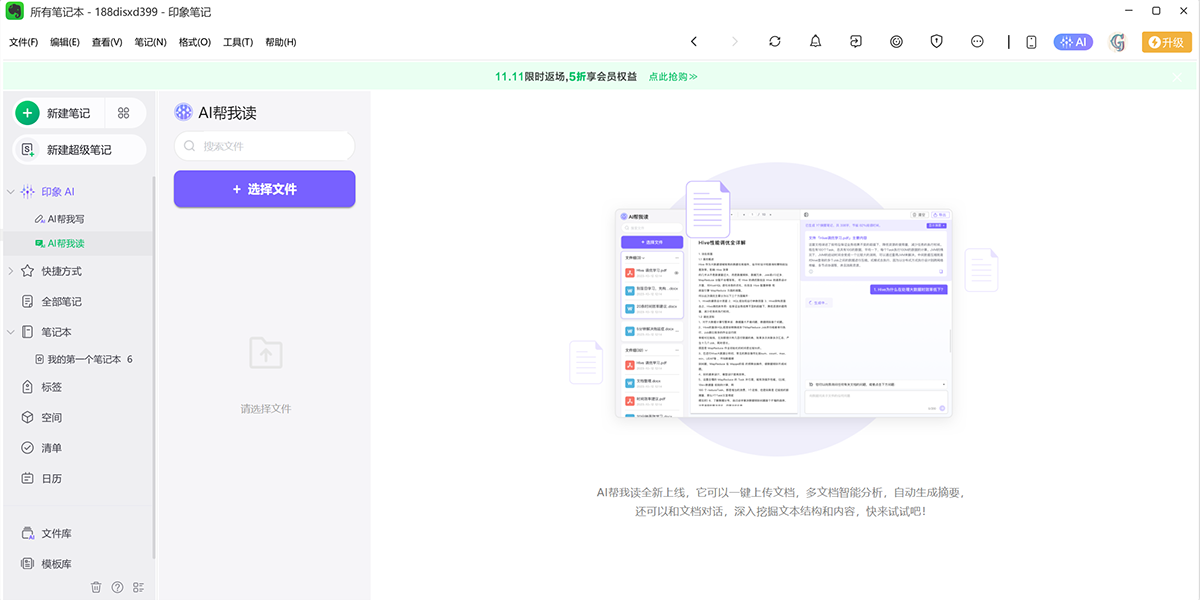The width and height of the screenshot is (1200, 600).
Task: Open the mobile phone icon
Action: click(x=1031, y=42)
